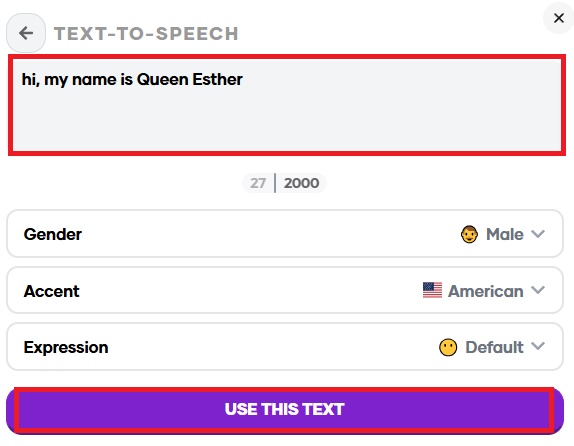Click the American flag icon
This screenshot has height=446, width=574.
[x=432, y=290]
